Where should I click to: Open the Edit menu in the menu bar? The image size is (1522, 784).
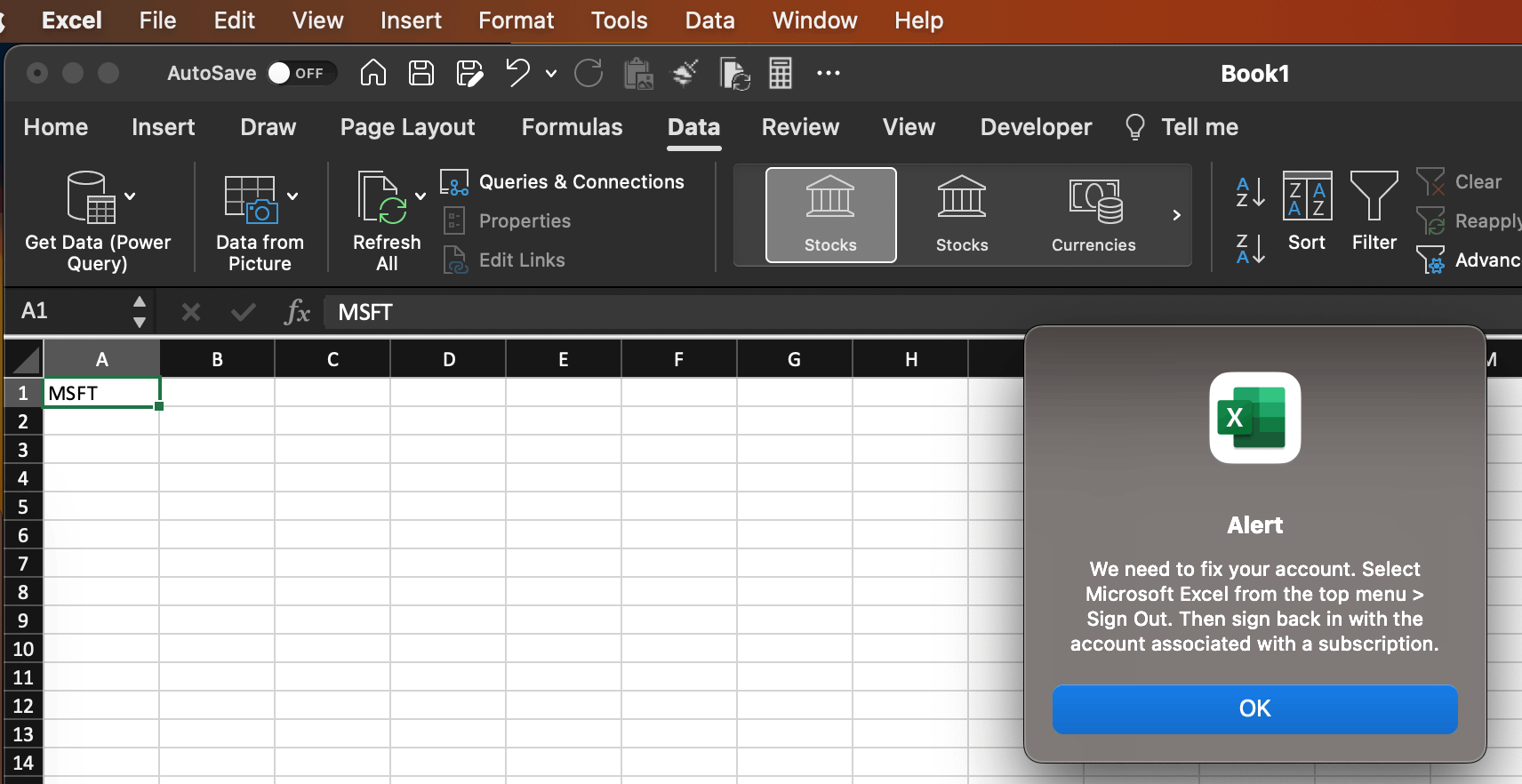click(235, 20)
